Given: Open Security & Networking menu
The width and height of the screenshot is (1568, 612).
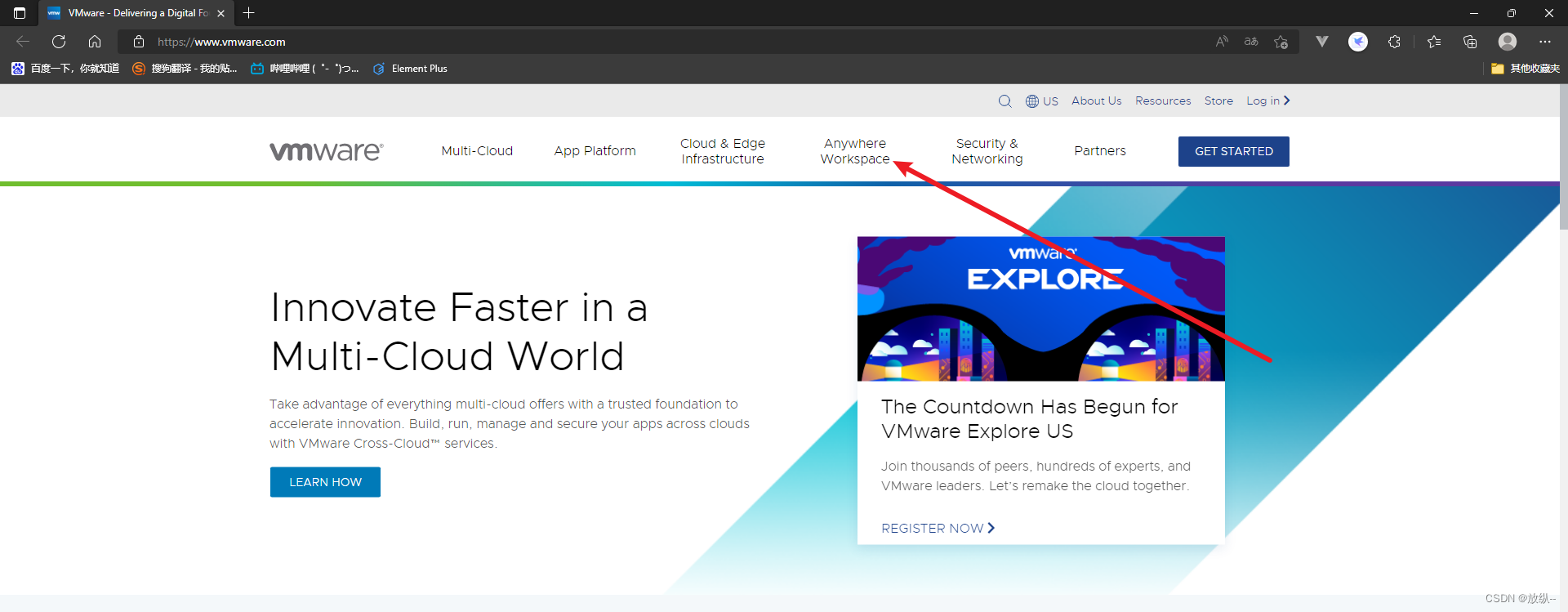Looking at the screenshot, I should click(987, 151).
